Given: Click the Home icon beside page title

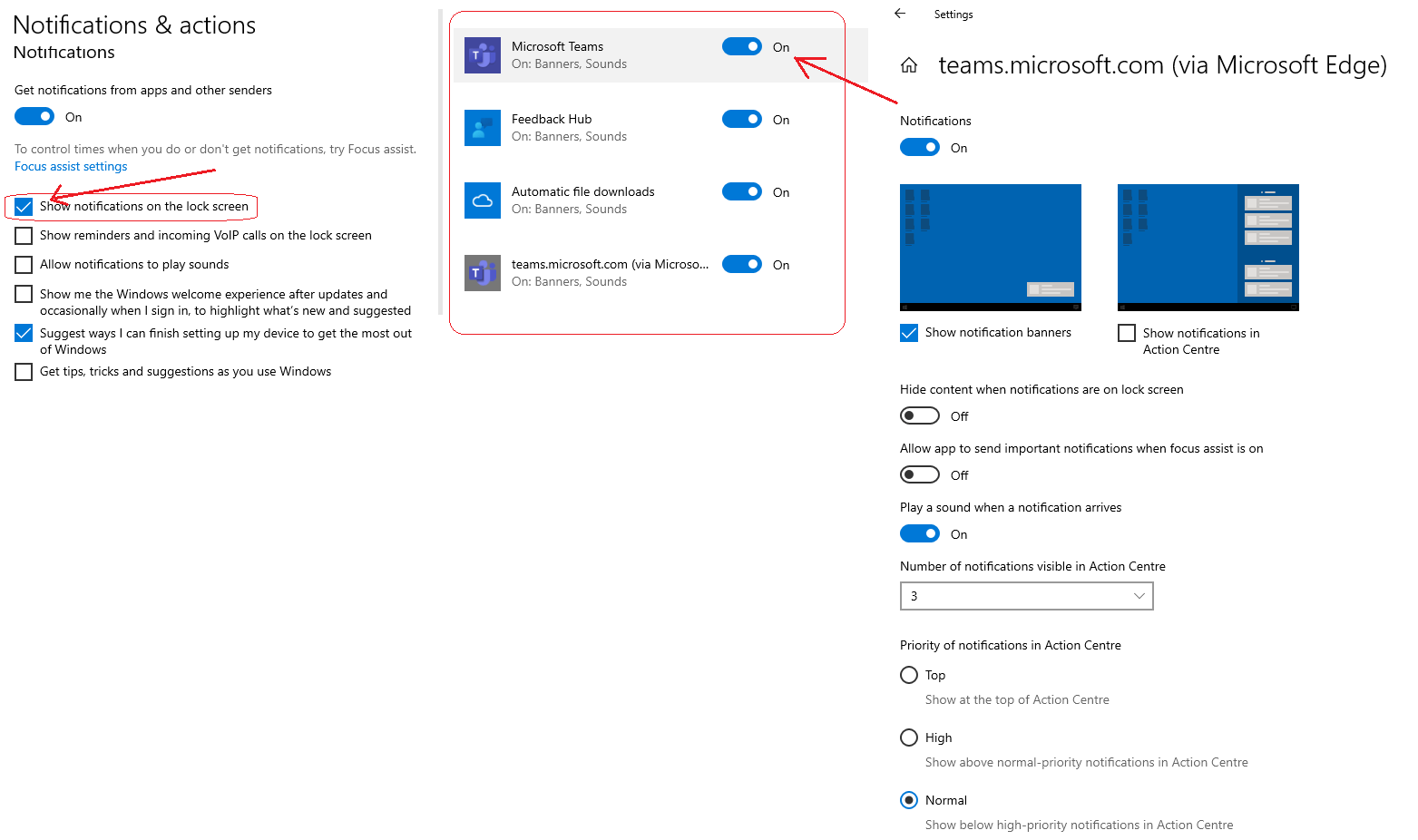Looking at the screenshot, I should [909, 65].
